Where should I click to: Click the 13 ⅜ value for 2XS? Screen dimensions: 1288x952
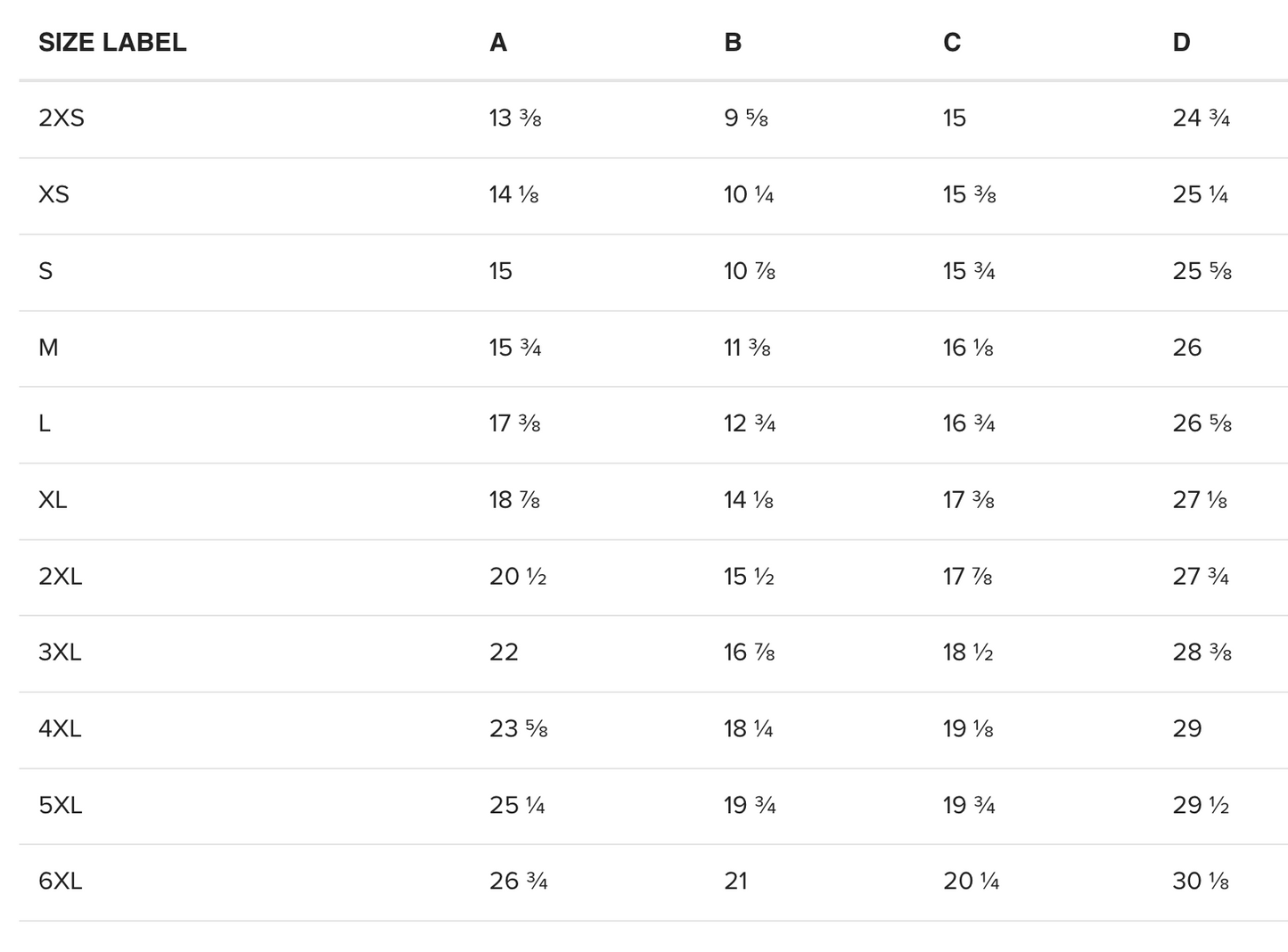tap(515, 118)
